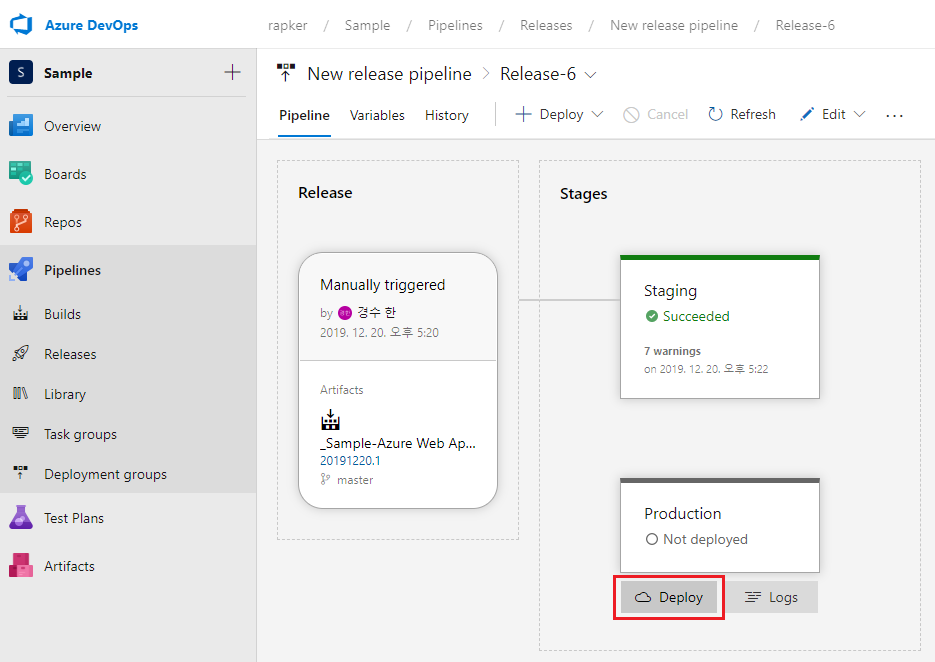The height and width of the screenshot is (662, 935).
Task: Click the Edit pencil button
Action: [x=822, y=114]
